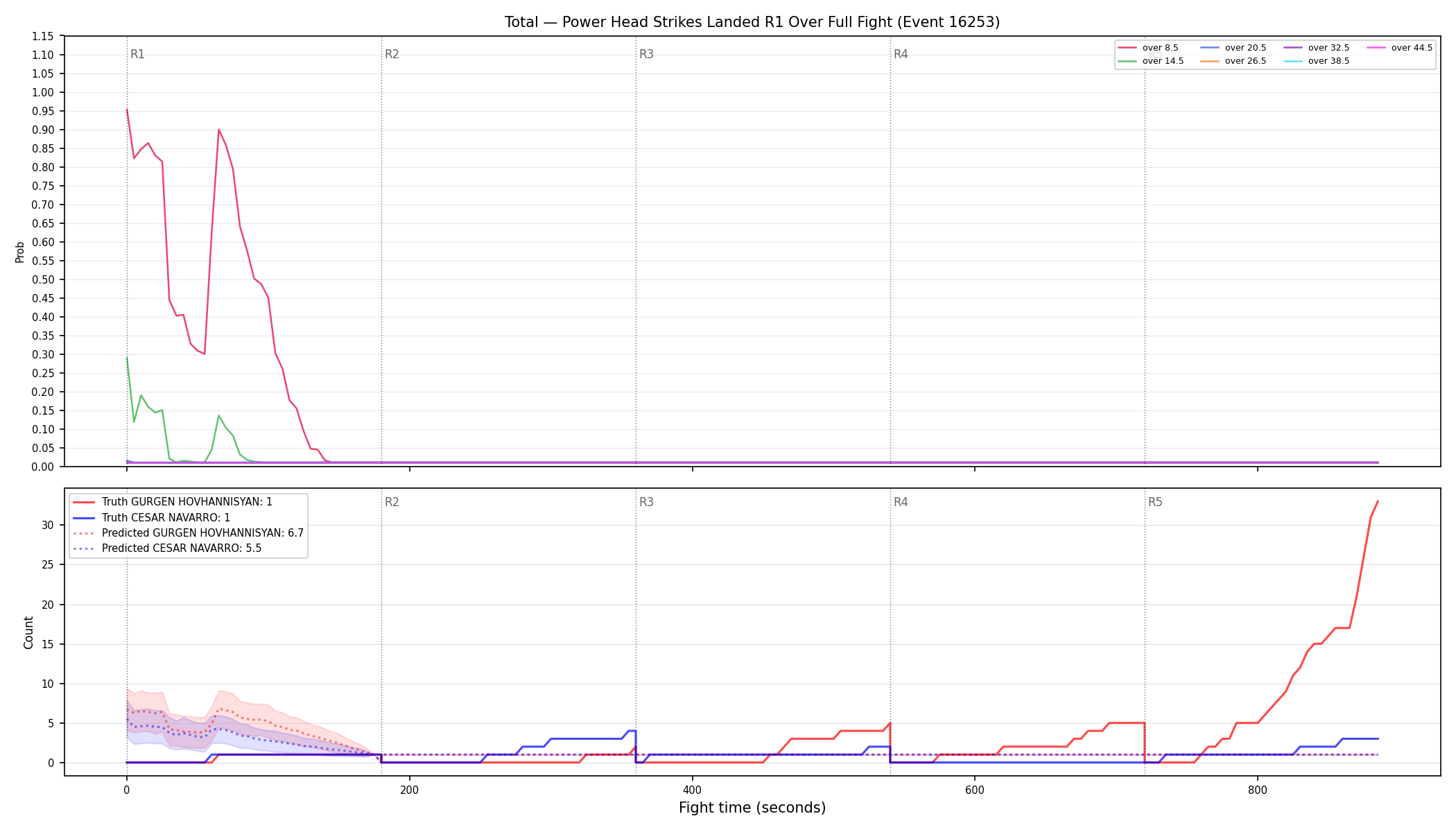
Task: Click the R5 round label in Count chart
Action: pos(1155,502)
